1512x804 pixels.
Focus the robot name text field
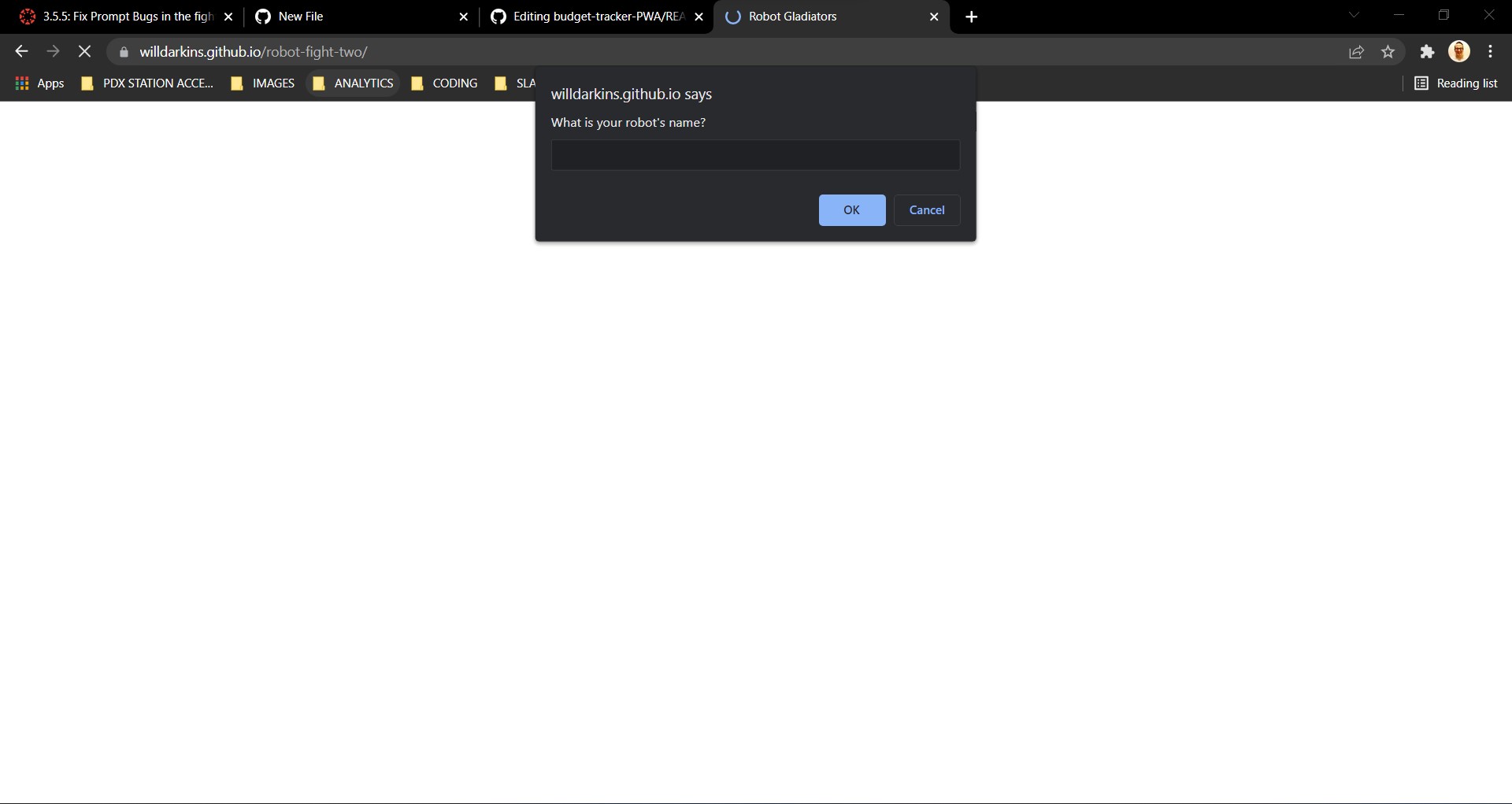point(755,155)
